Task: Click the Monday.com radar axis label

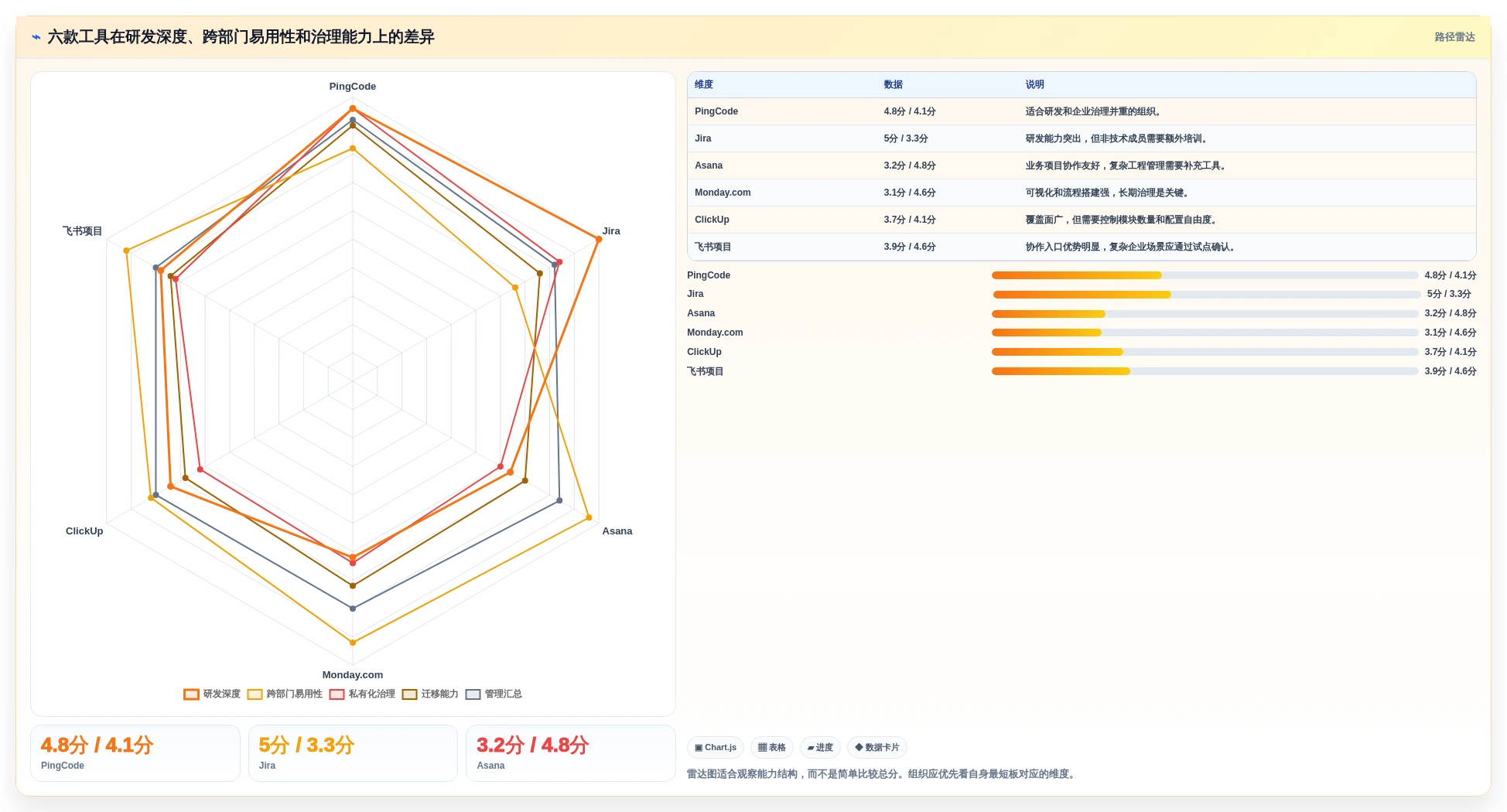Action: [x=353, y=675]
